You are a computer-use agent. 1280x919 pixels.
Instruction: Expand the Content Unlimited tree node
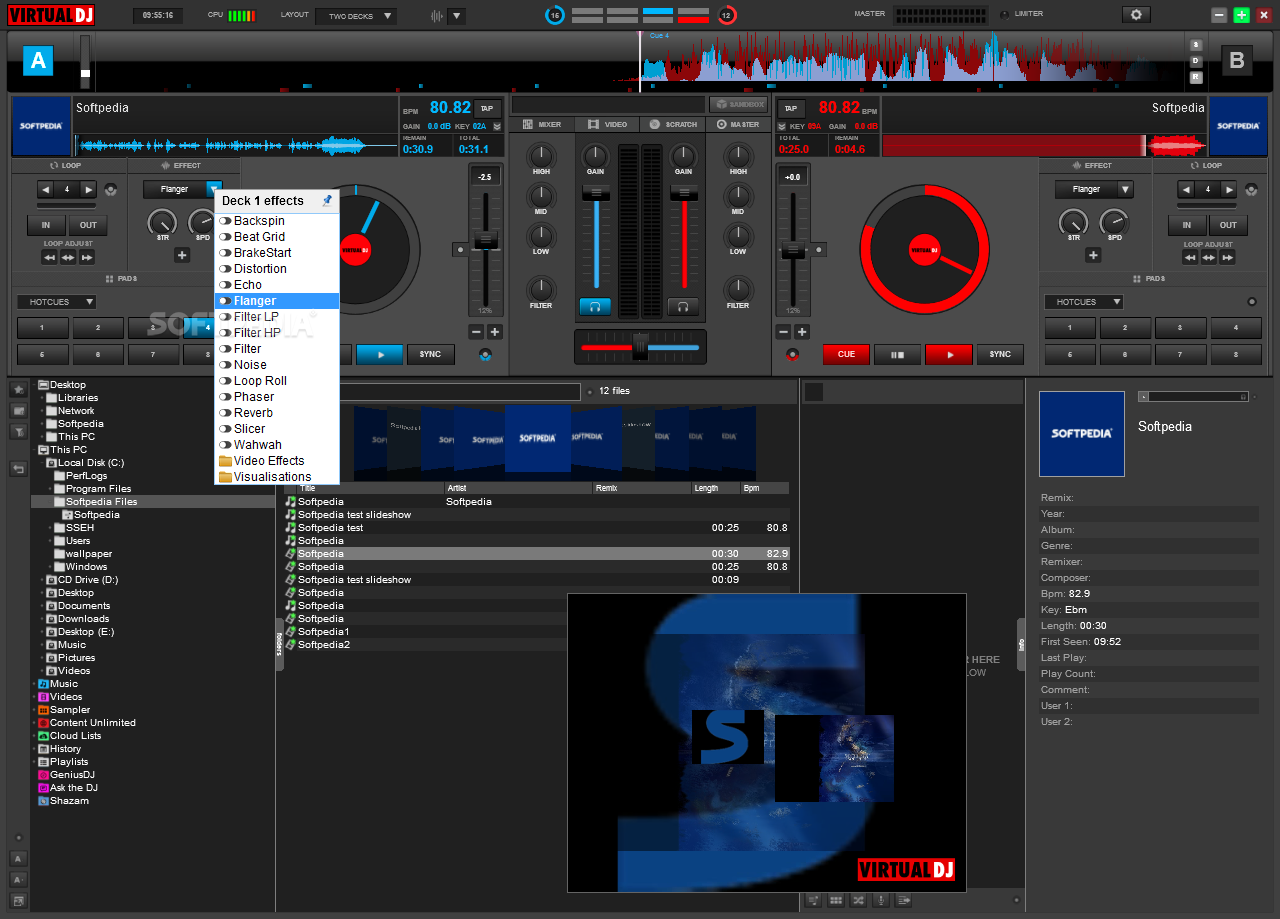coord(34,723)
